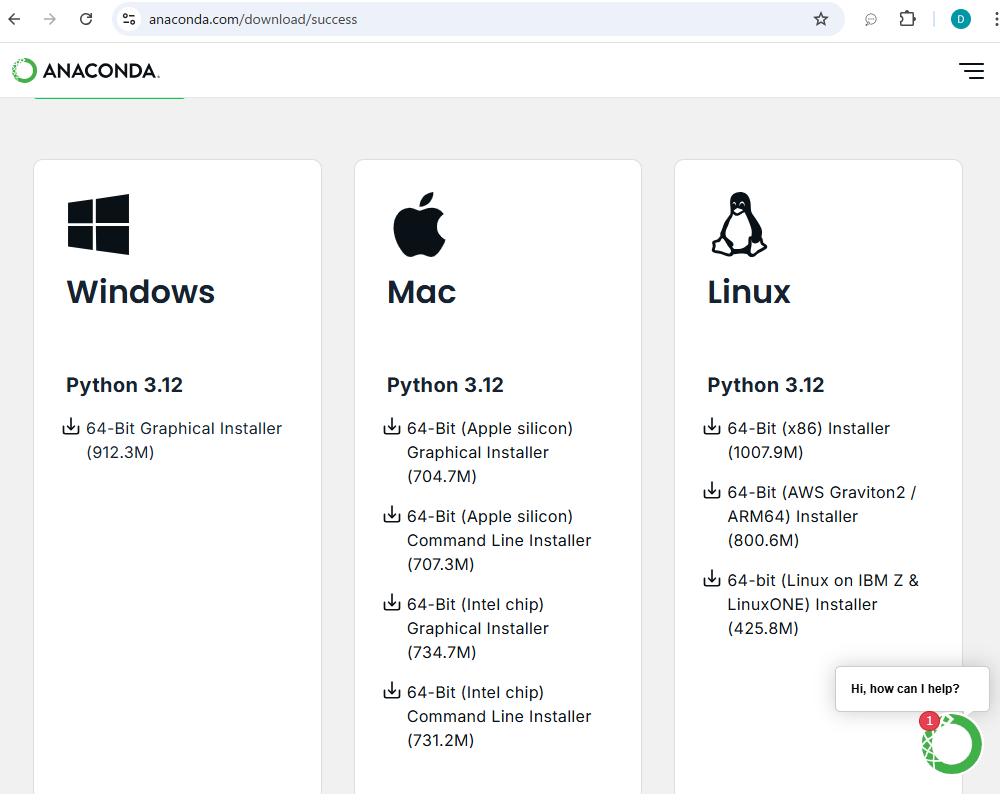Screen dimensions: 1000x794
Task: Click the 'Hi, how can I help?' popup
Action: pos(912,689)
